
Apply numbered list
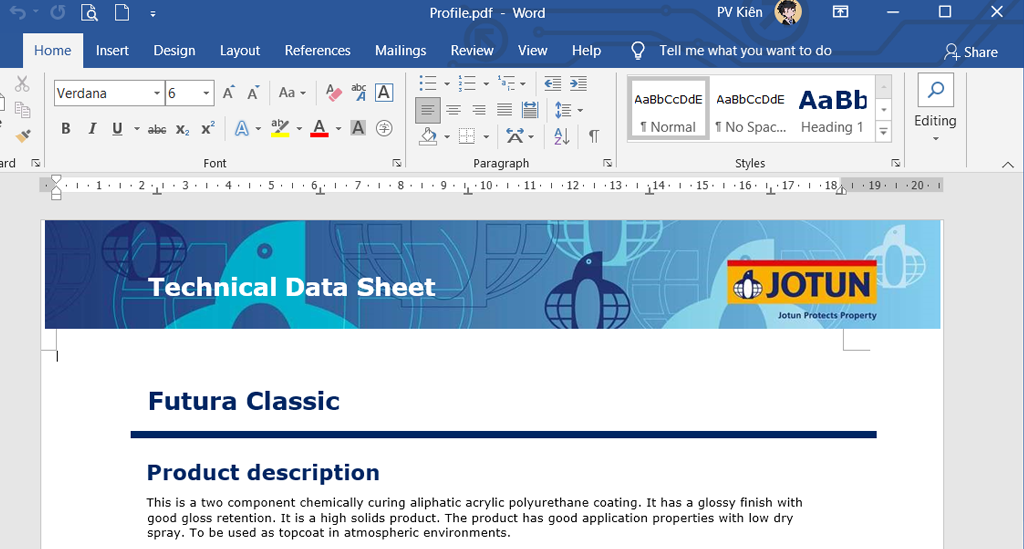[x=467, y=83]
